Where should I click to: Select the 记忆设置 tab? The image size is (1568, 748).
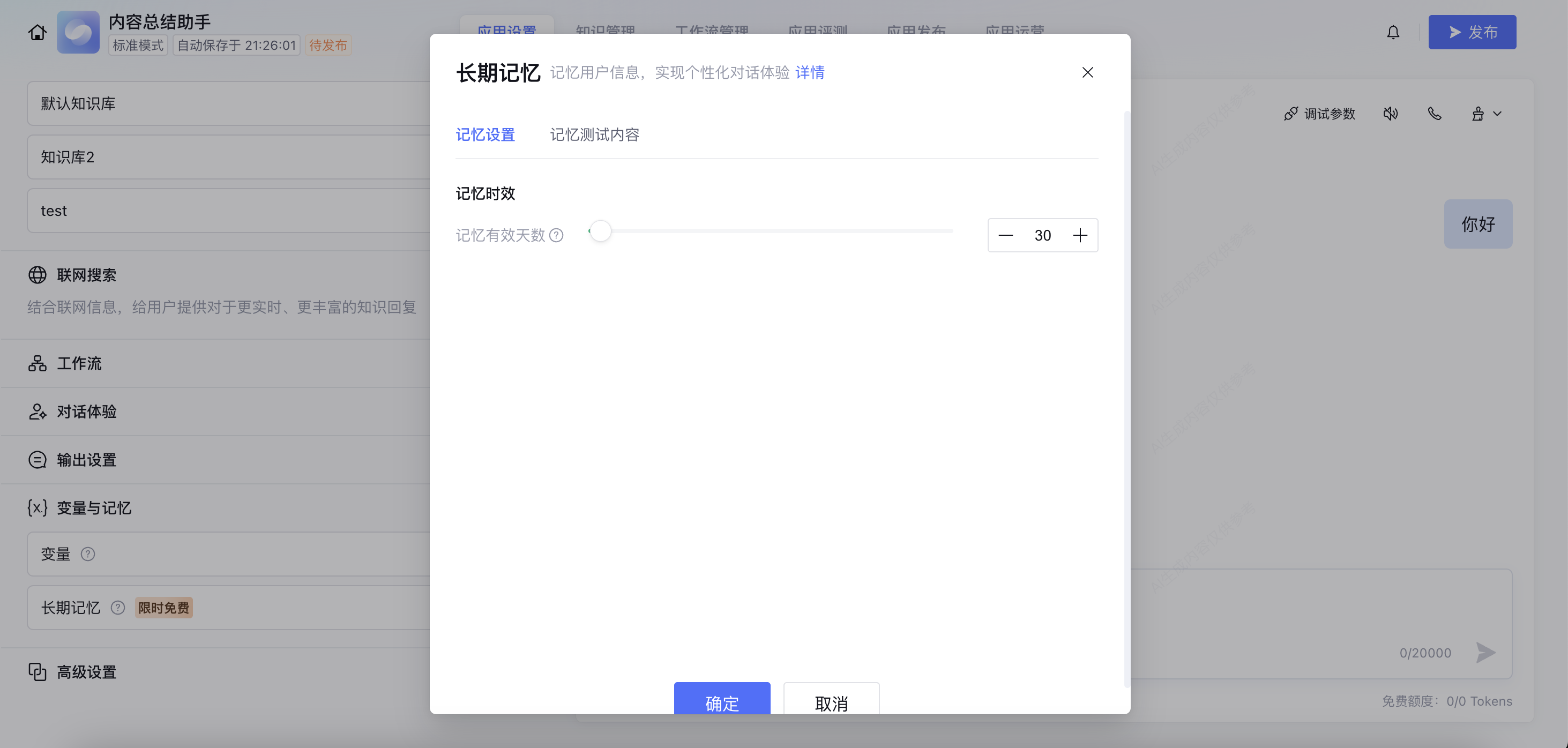(x=485, y=134)
